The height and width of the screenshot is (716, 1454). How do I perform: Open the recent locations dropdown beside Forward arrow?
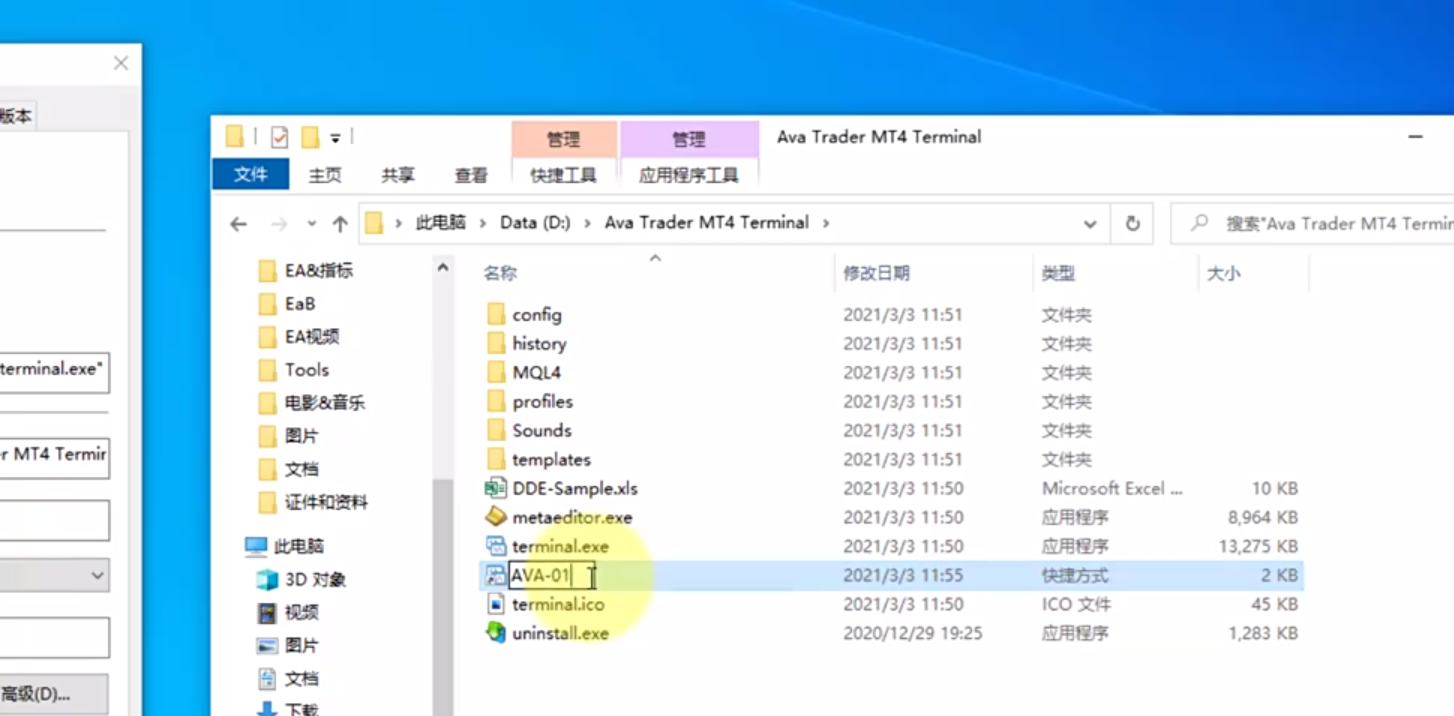click(x=312, y=224)
